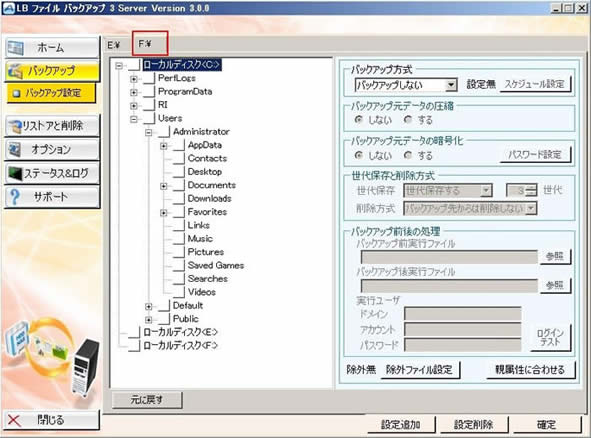
Task: Click the application icon in title bar
Action: [8, 8]
